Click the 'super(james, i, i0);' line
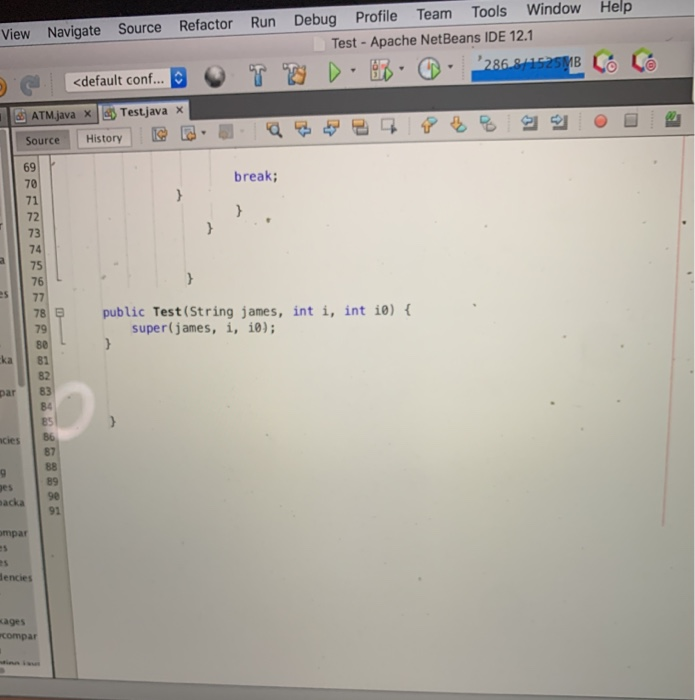The width and height of the screenshot is (695, 700). click(203, 328)
